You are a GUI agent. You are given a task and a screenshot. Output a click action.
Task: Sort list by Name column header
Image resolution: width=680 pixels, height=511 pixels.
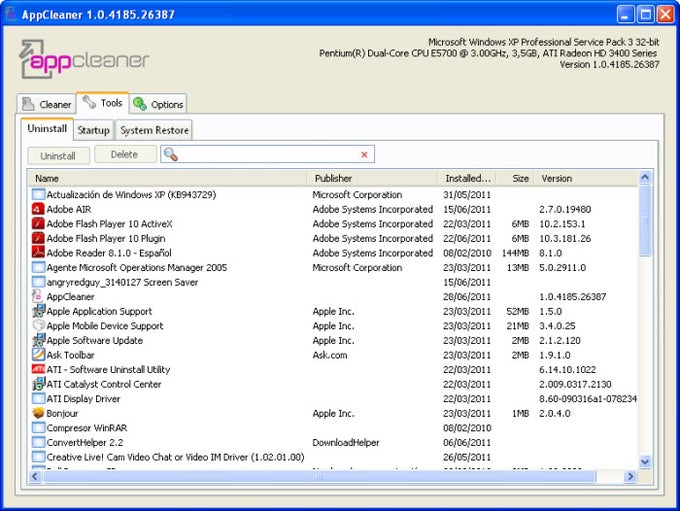(167, 178)
